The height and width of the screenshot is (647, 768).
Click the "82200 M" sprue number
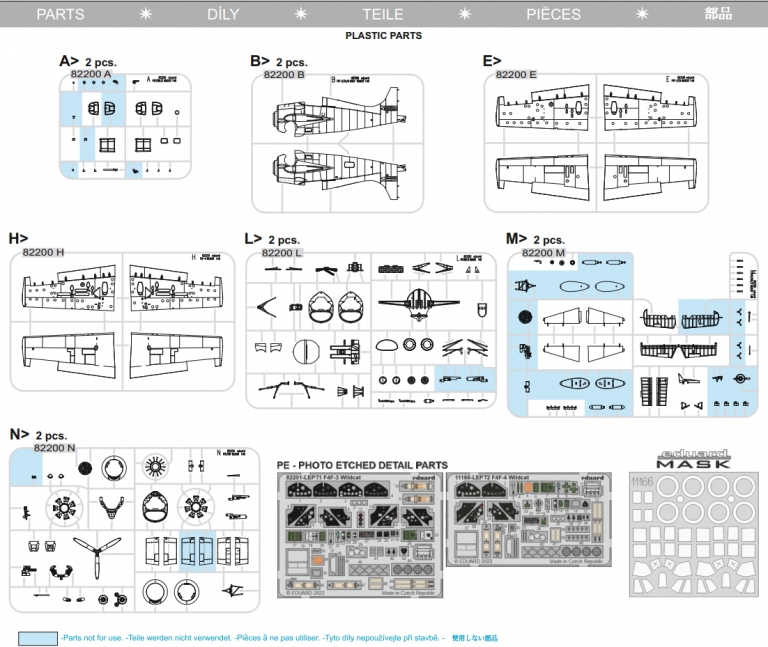point(544,253)
